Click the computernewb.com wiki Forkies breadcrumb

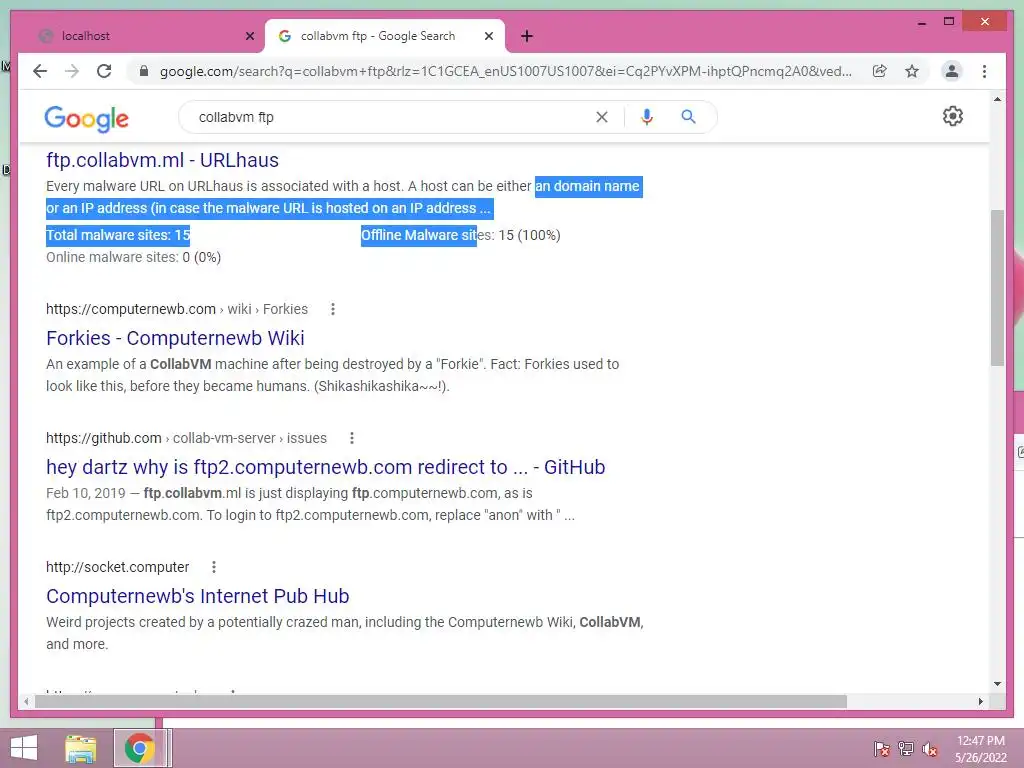pyautogui.click(x=177, y=309)
